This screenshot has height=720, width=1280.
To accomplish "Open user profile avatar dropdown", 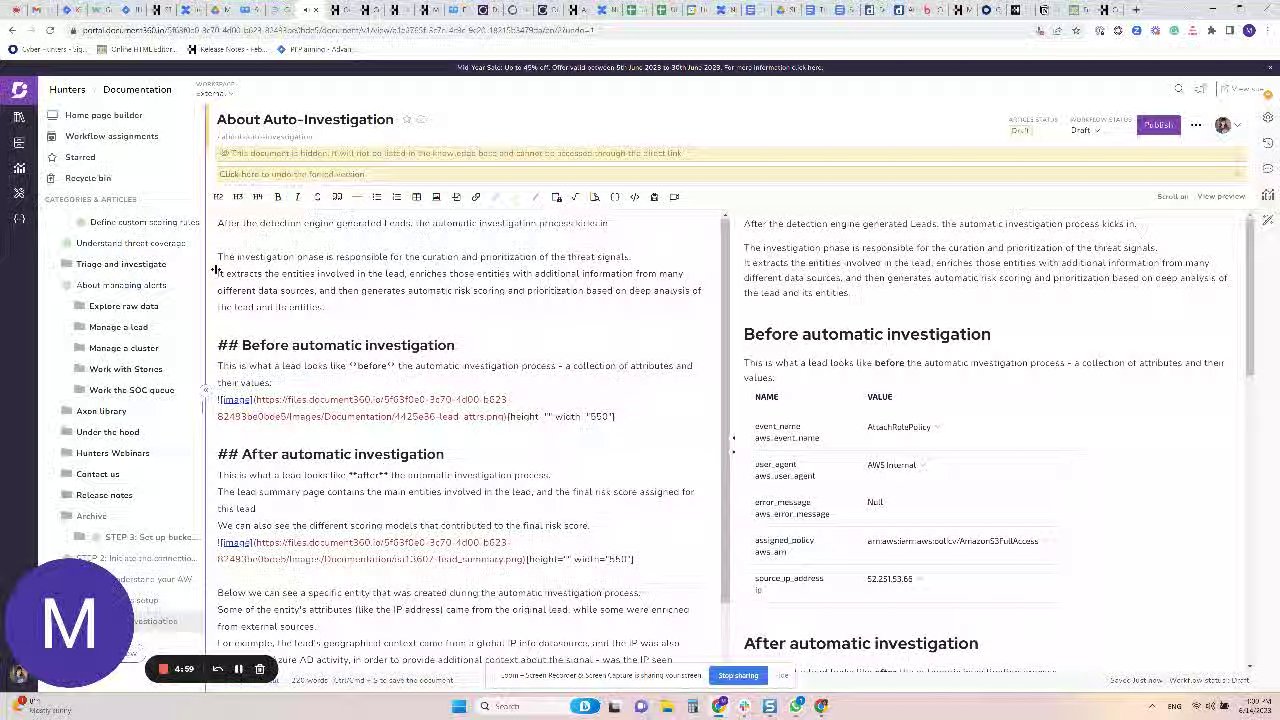I will coord(1227,125).
